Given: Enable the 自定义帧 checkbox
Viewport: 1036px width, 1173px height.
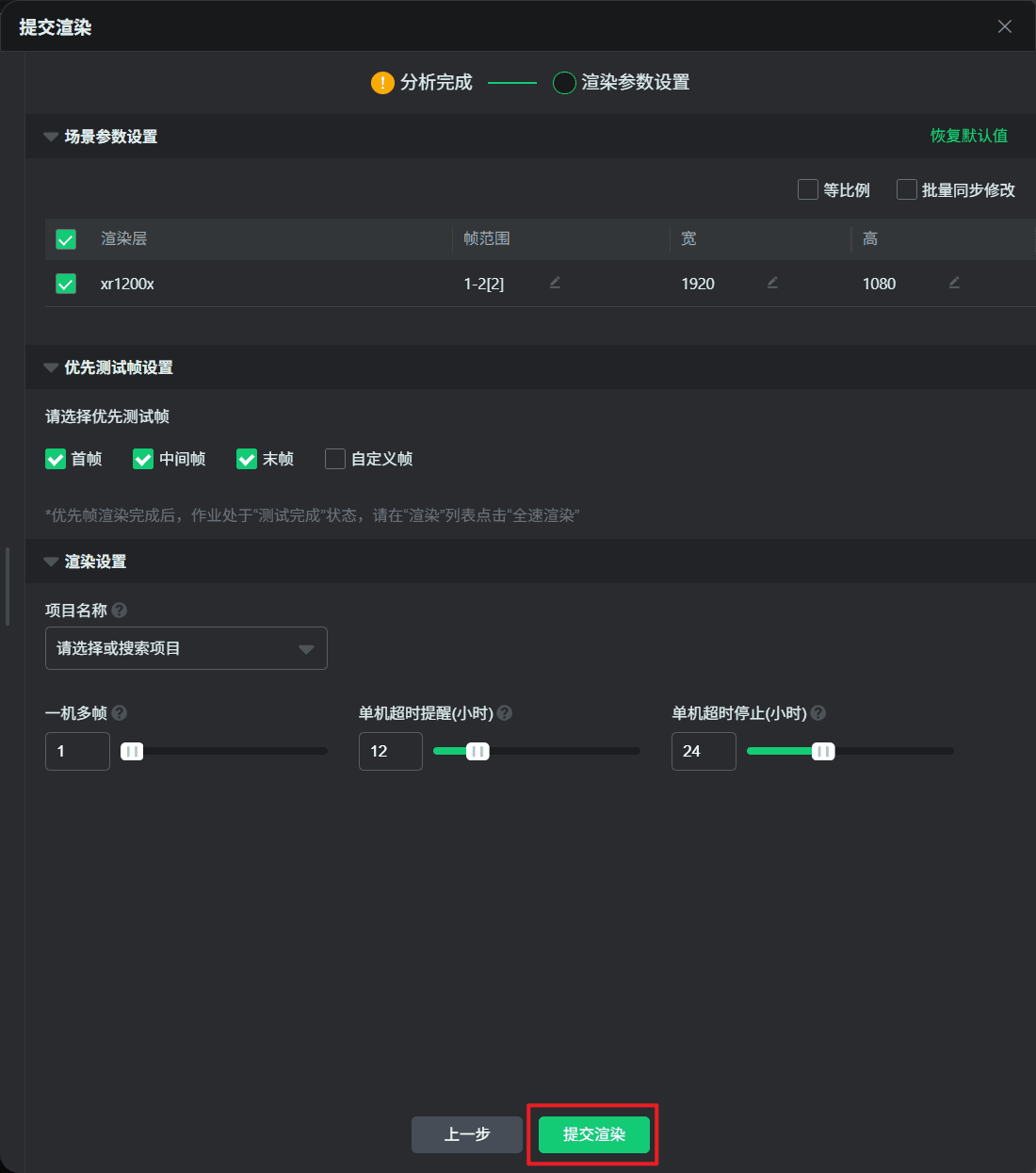Looking at the screenshot, I should coord(335,459).
